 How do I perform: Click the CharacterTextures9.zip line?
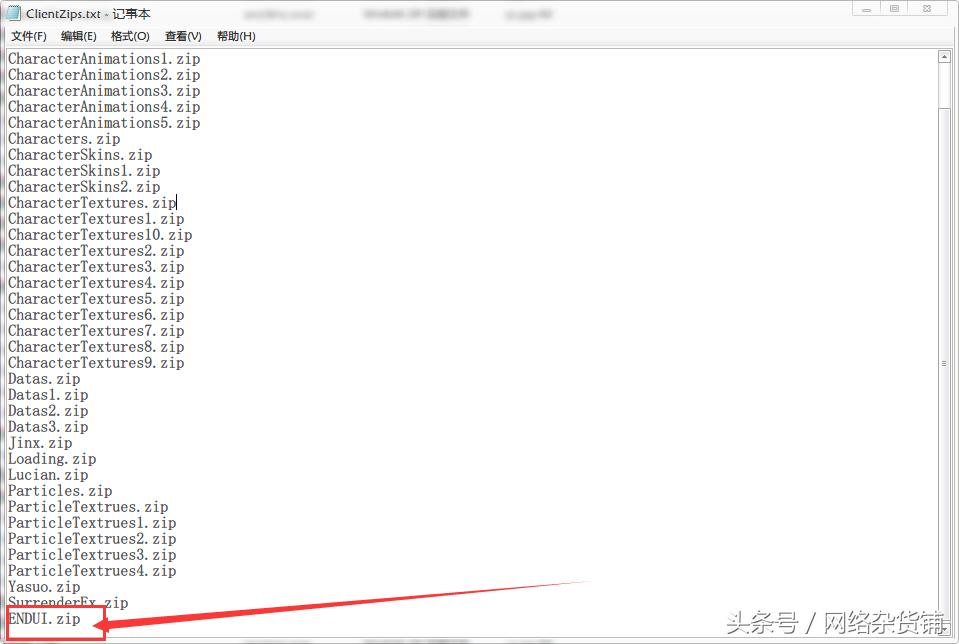(x=96, y=363)
